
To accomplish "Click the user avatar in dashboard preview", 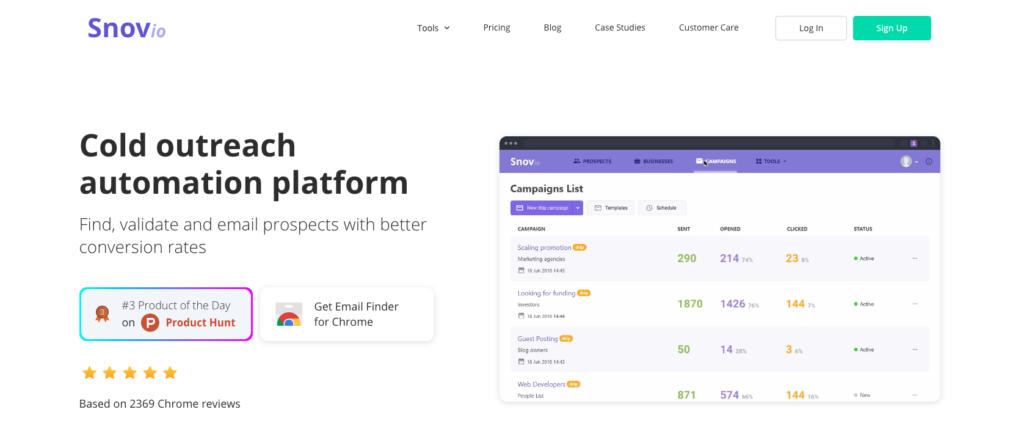I will coord(906,161).
